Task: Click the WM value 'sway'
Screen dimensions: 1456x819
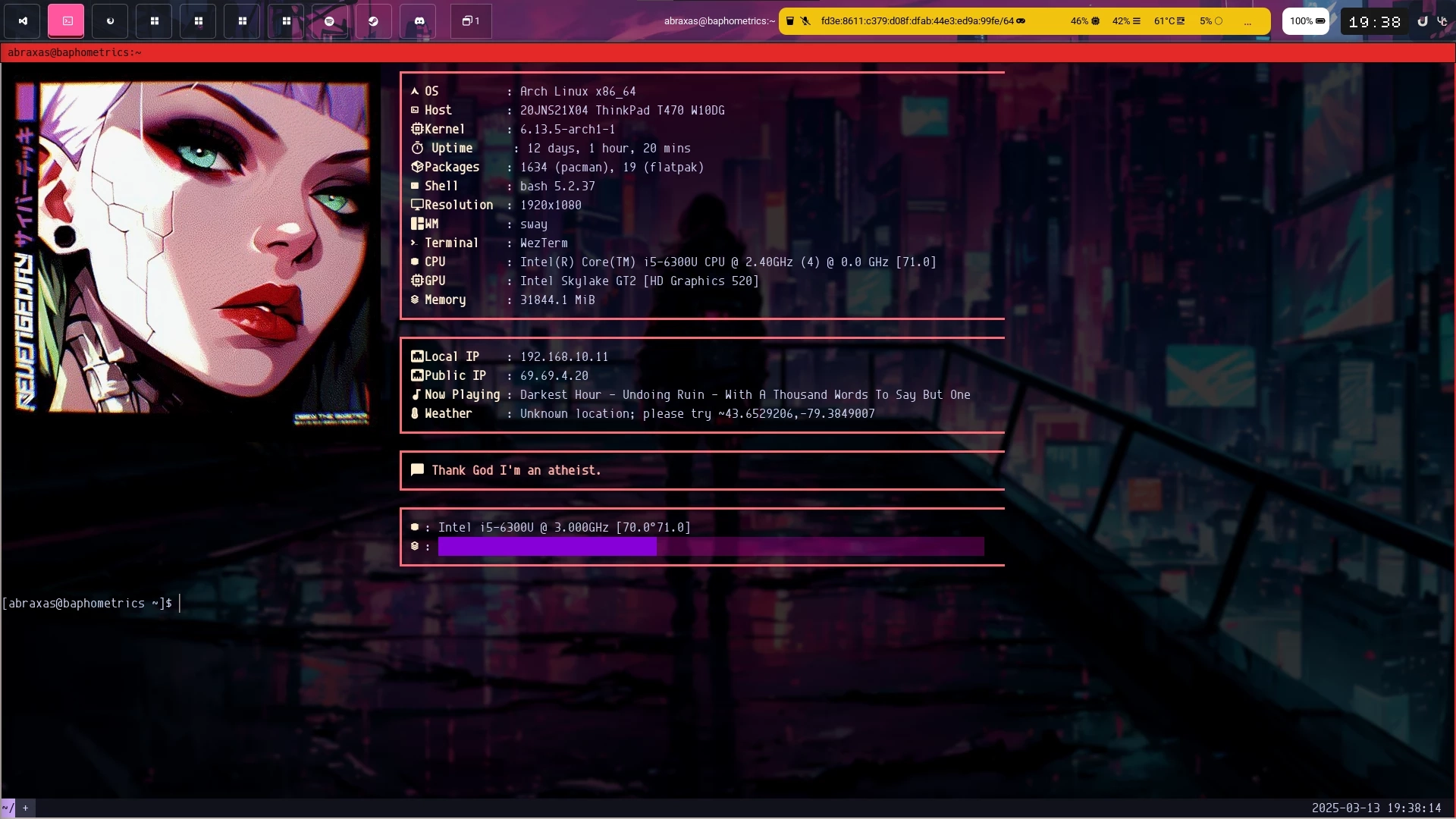Action: click(x=533, y=224)
